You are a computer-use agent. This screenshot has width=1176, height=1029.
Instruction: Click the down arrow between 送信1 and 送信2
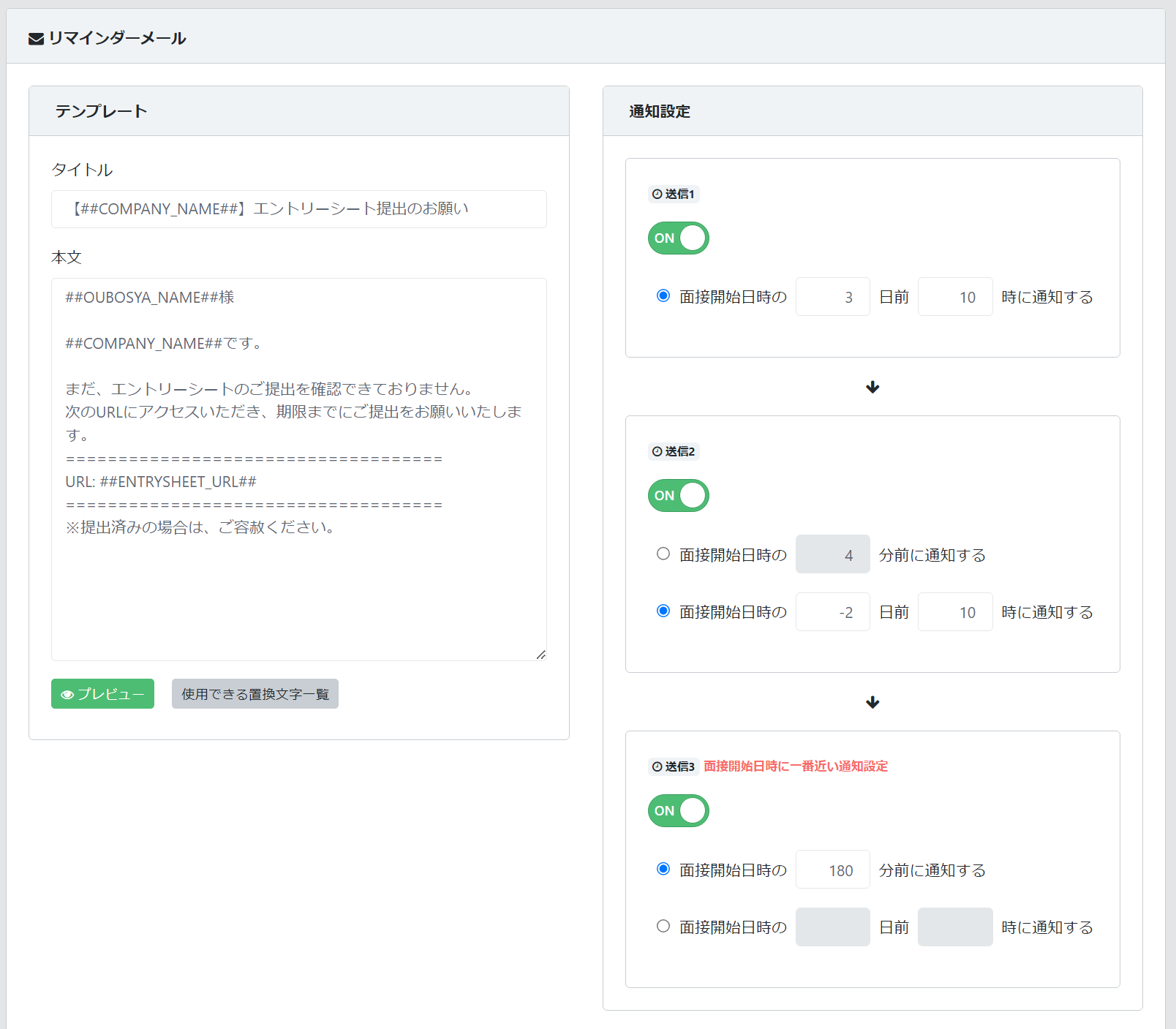tap(872, 387)
